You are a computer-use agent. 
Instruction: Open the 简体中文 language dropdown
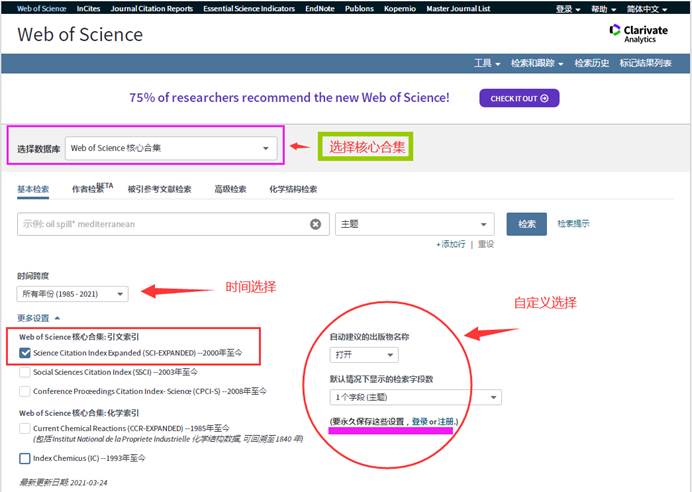(x=647, y=9)
